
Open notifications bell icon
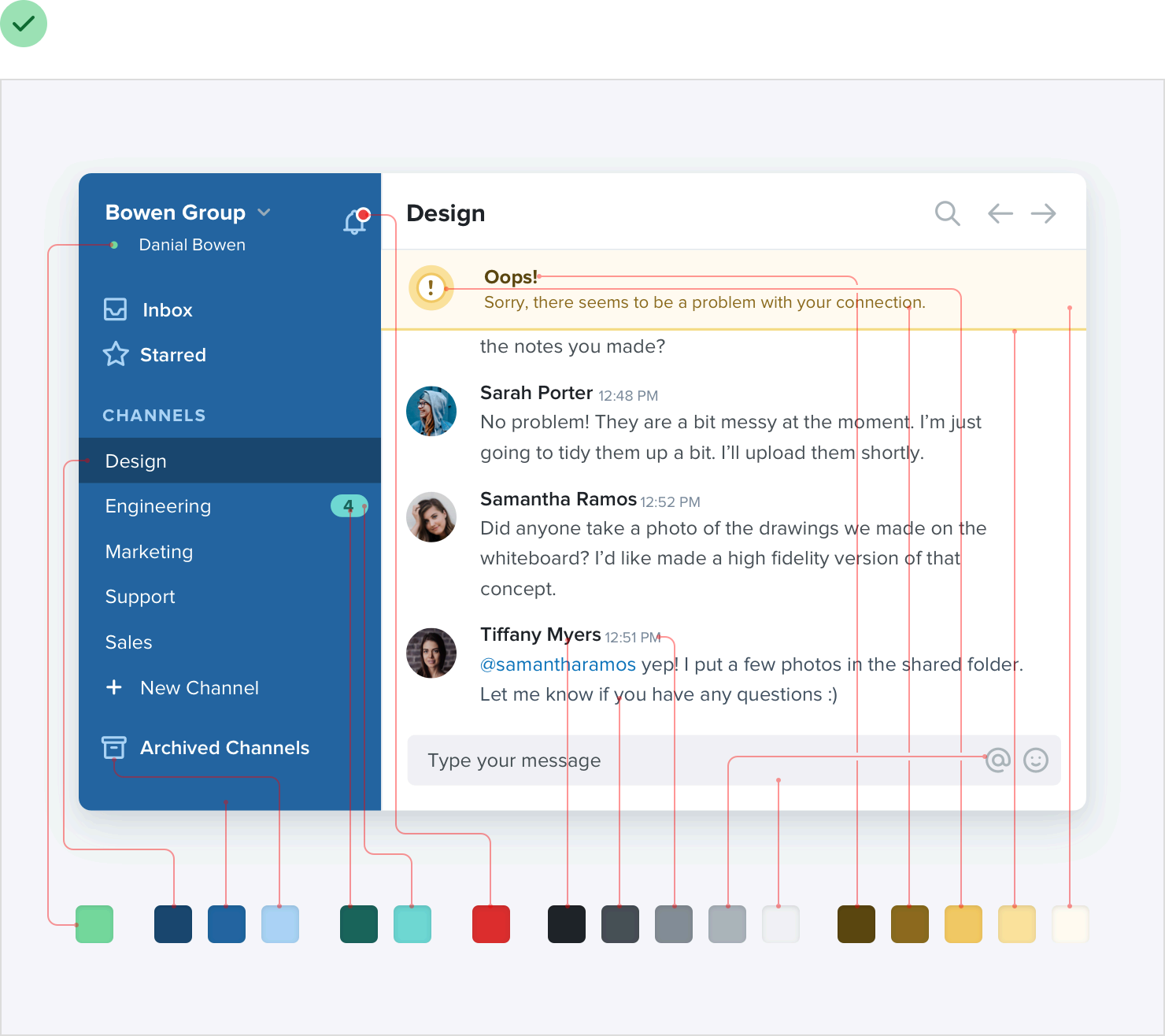(356, 221)
